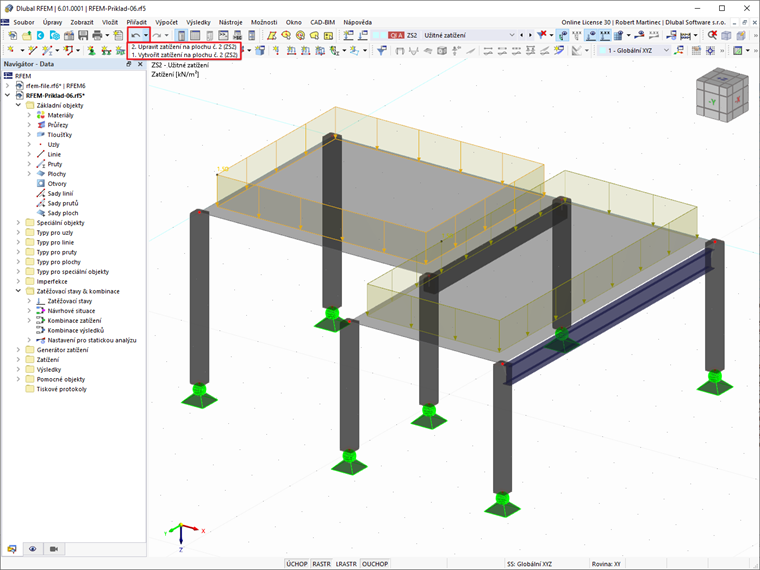760x570 pixels.
Task: Expand the Generátor zatížení folder
Action: click(x=18, y=350)
